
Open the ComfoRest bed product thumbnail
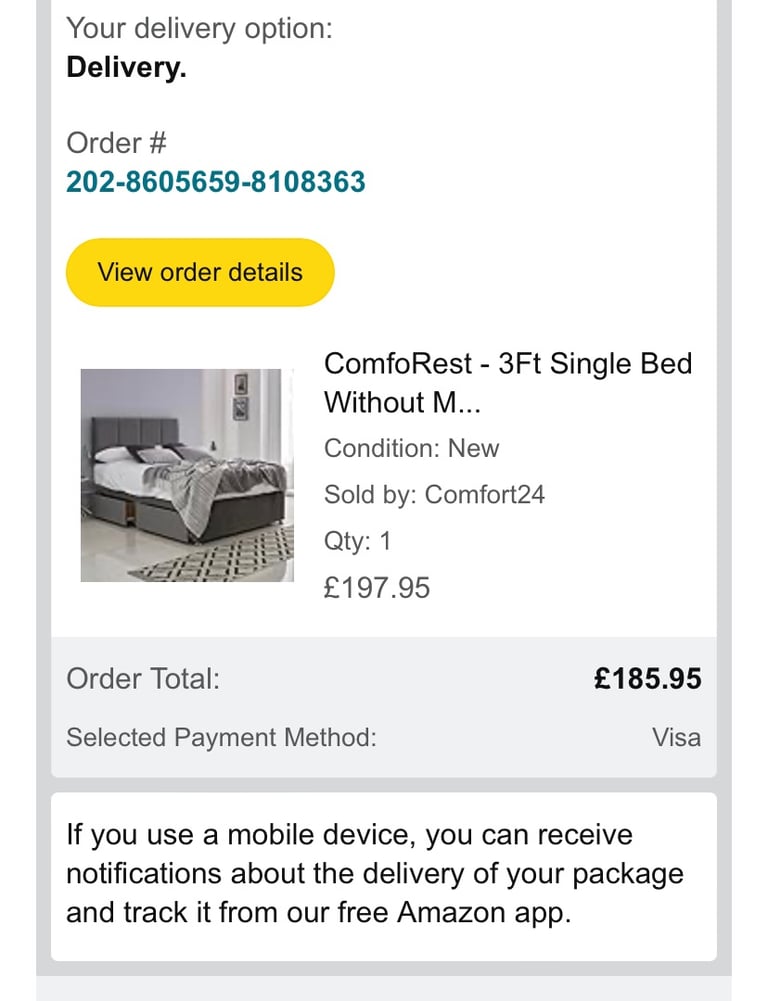187,475
